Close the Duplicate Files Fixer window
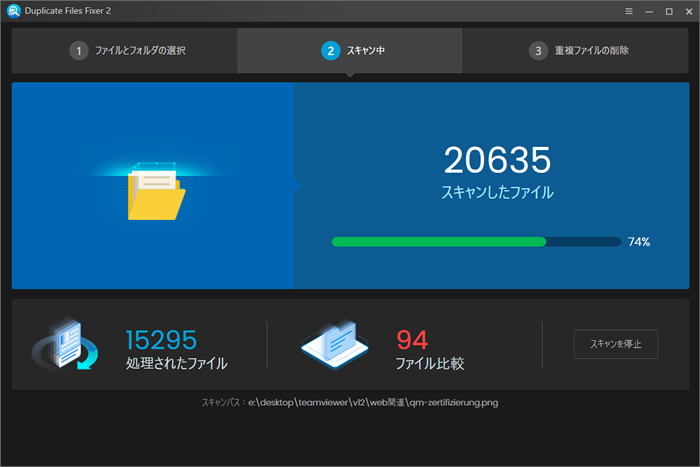Screen dimensions: 700x467 (x=689, y=11)
